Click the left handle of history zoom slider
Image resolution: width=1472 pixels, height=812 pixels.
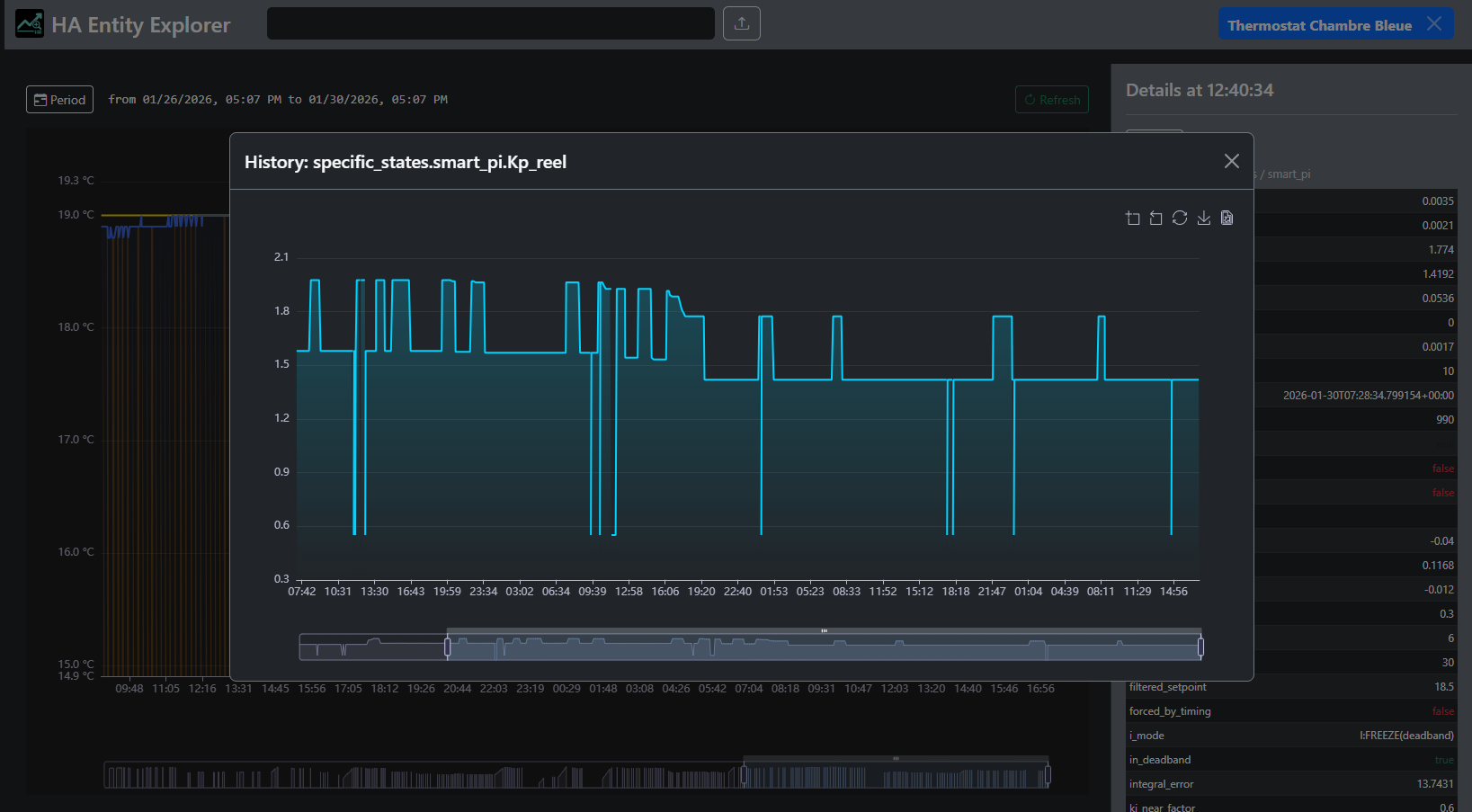(448, 647)
